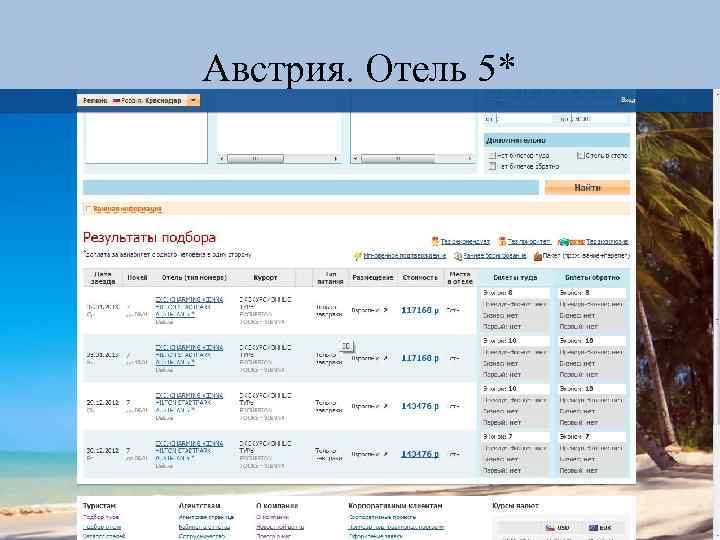Viewport: 720px width, 540px height.
Task: Click 'Билеты обратно' column header
Action: coord(592,277)
